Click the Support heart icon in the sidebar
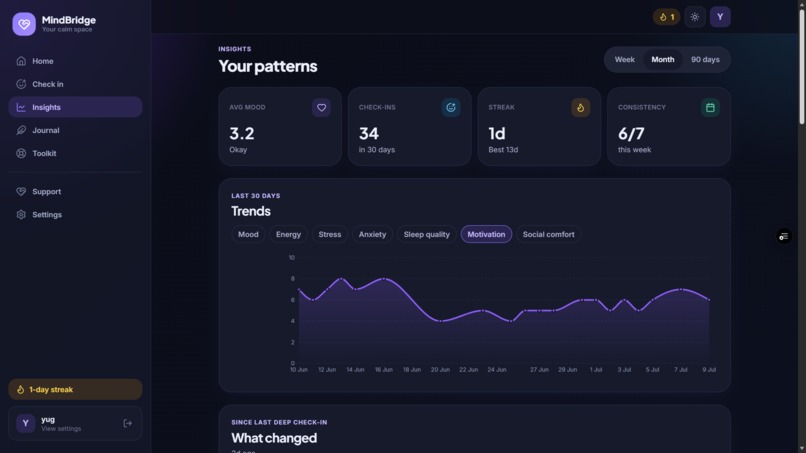The height and width of the screenshot is (453, 806). 21,192
